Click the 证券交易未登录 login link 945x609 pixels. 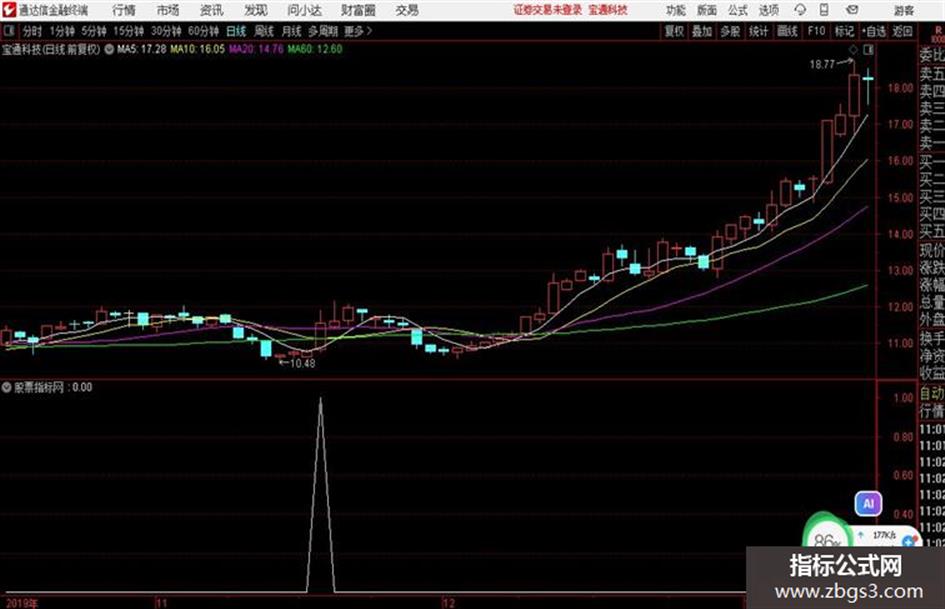point(548,10)
